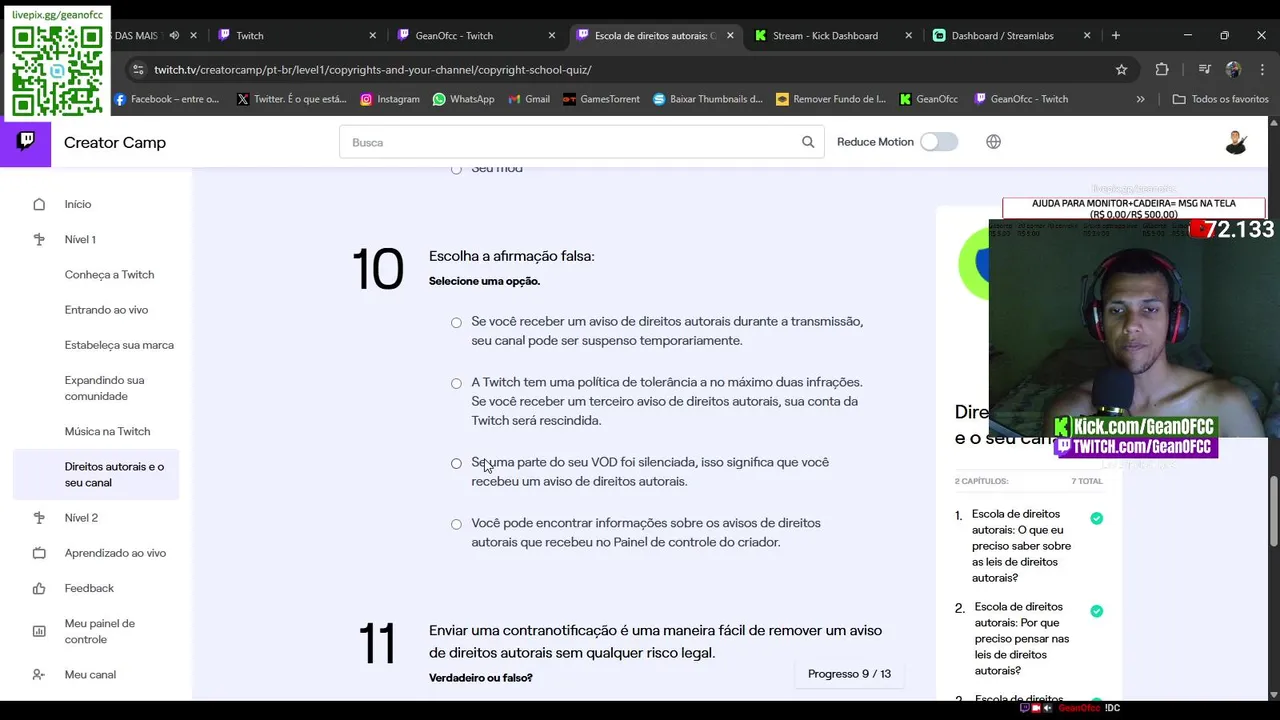Open the Twitter bookmark
1280x720 pixels.
[x=292, y=99]
